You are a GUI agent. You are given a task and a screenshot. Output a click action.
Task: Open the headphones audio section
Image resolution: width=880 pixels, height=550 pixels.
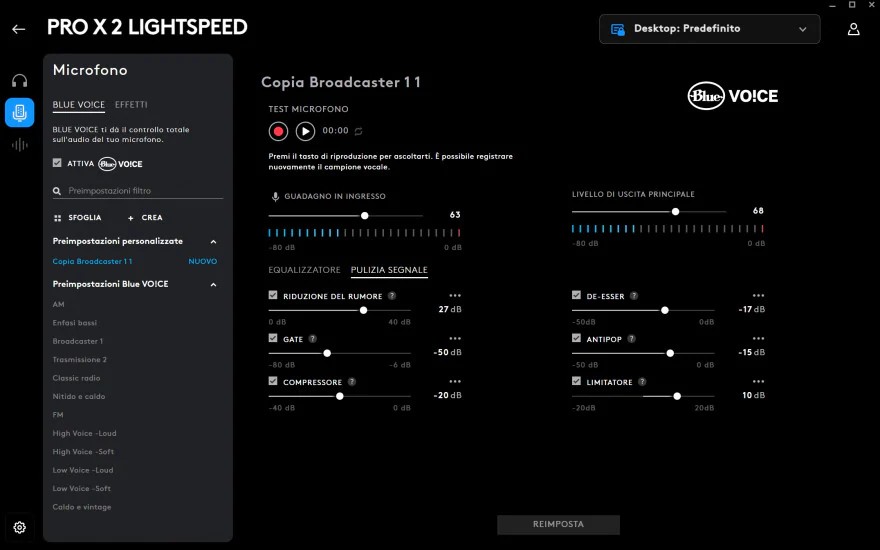20,81
